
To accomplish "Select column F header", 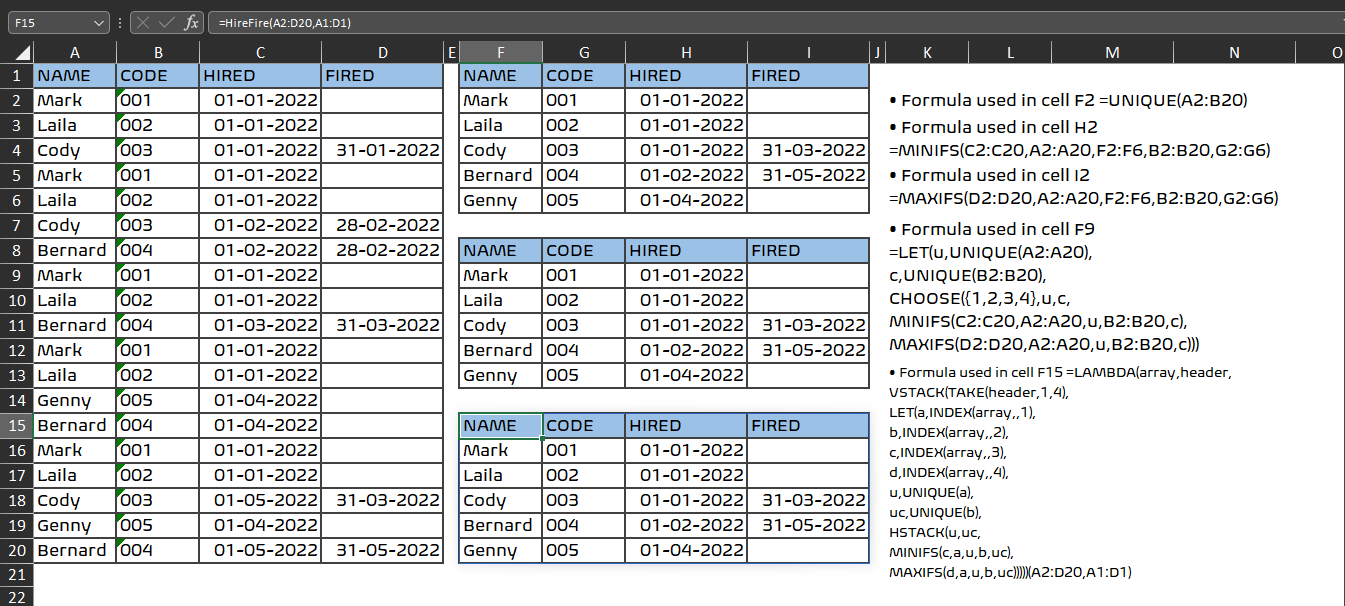I will click(500, 52).
